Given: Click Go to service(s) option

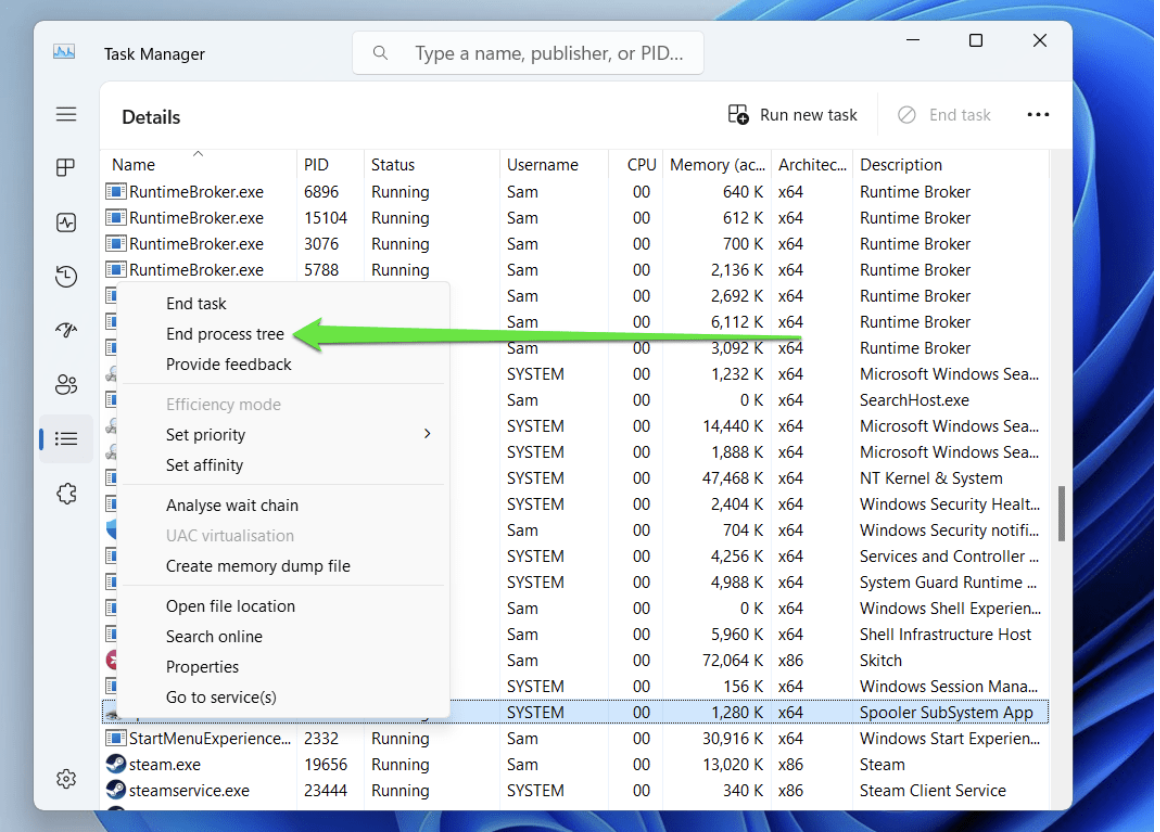Looking at the screenshot, I should [221, 697].
